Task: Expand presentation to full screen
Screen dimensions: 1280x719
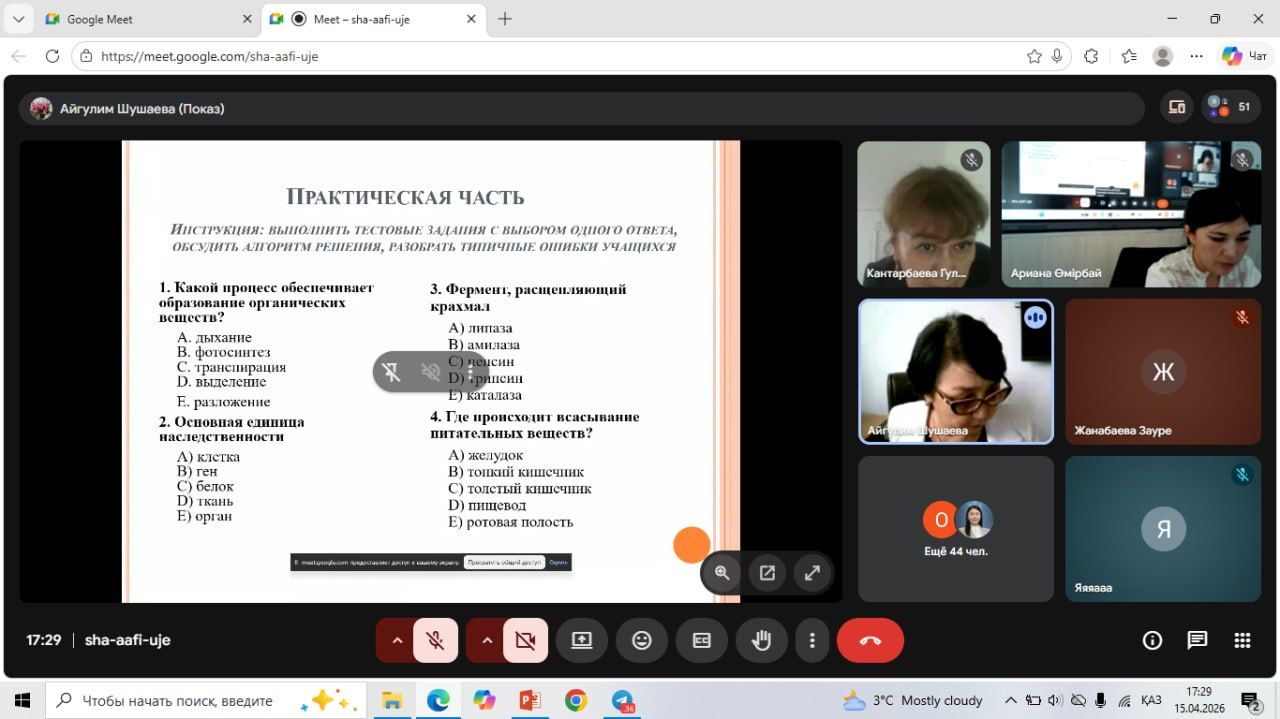Action: [x=813, y=573]
